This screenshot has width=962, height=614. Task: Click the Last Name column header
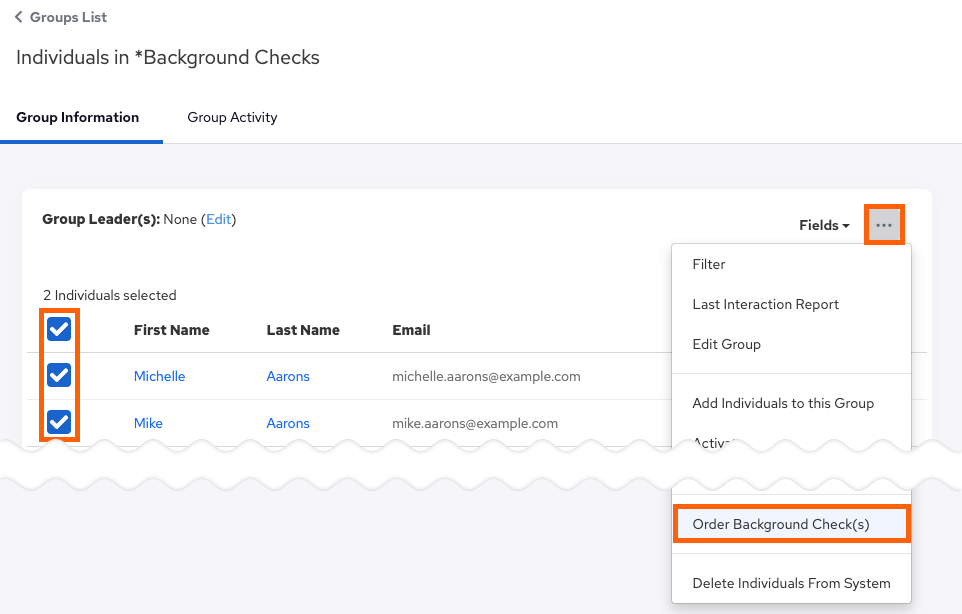[x=302, y=330]
